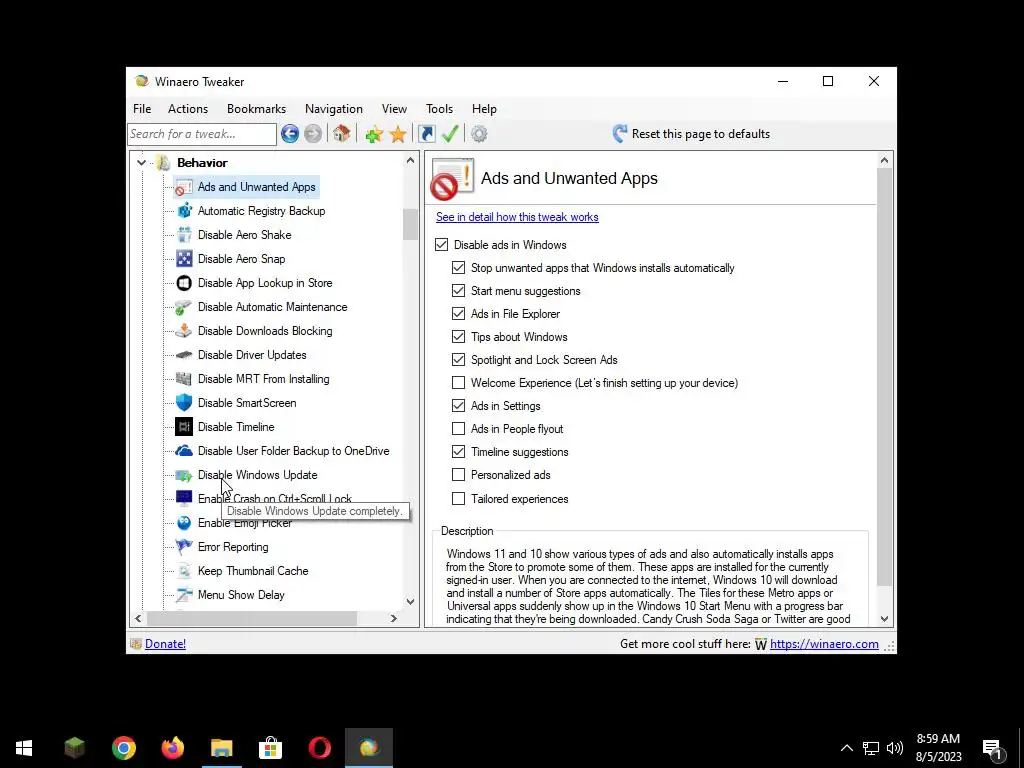The image size is (1024, 768).
Task: Enable Tailored experiences checkbox
Action: pyautogui.click(x=458, y=499)
